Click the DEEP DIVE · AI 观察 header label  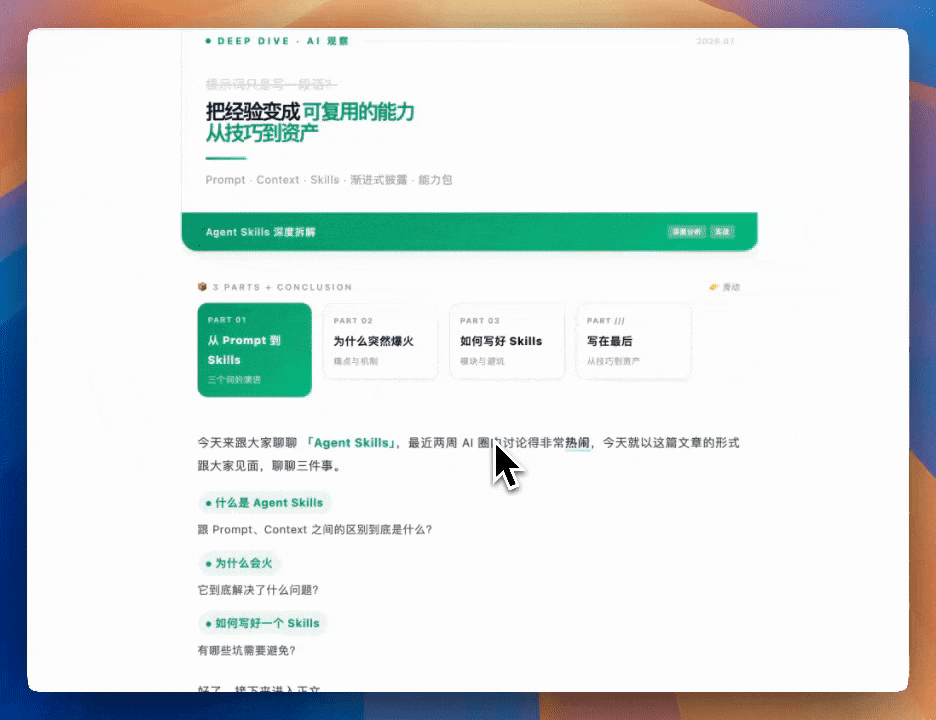click(x=282, y=41)
